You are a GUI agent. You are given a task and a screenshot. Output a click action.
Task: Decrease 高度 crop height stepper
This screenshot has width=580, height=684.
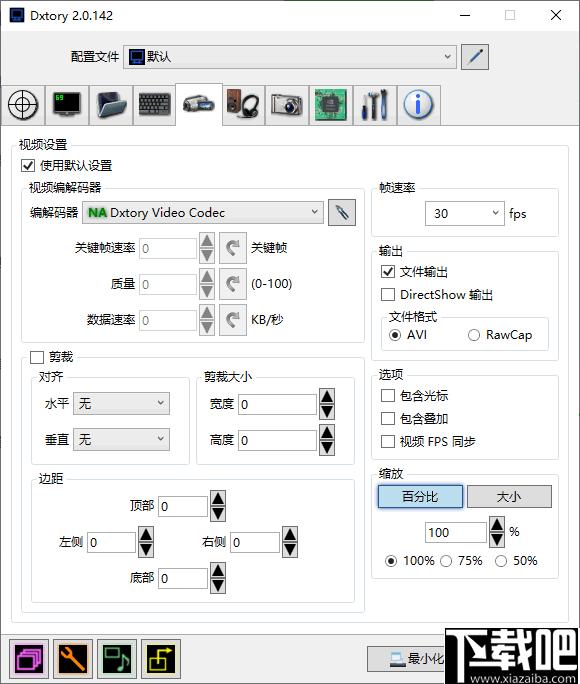(x=327, y=448)
